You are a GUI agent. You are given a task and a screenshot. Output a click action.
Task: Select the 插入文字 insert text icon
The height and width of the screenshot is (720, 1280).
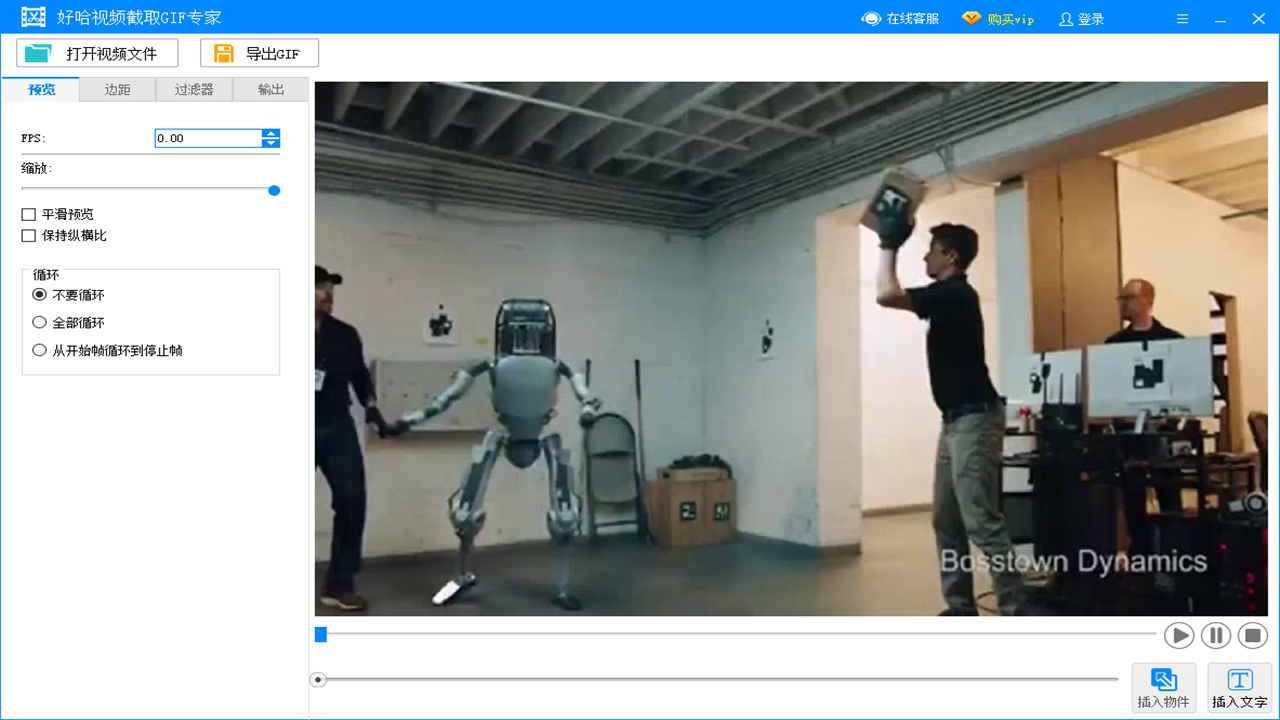(1239, 679)
